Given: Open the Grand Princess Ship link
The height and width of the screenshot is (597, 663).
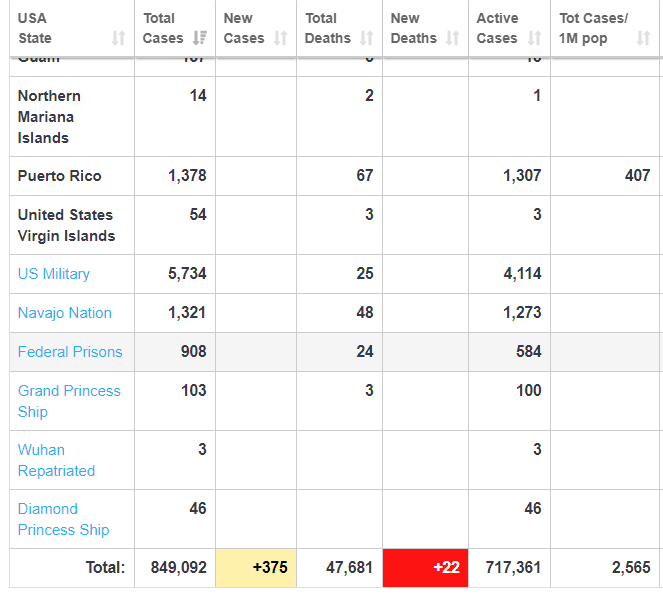Looking at the screenshot, I should (x=68, y=401).
